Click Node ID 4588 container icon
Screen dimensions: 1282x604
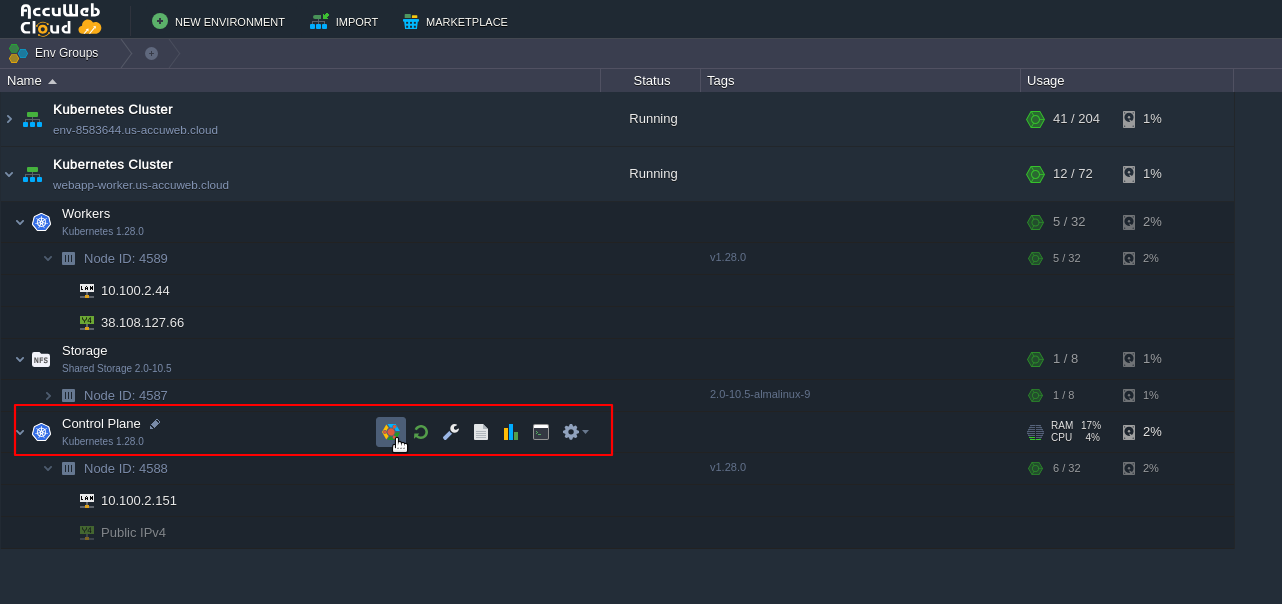(x=68, y=468)
